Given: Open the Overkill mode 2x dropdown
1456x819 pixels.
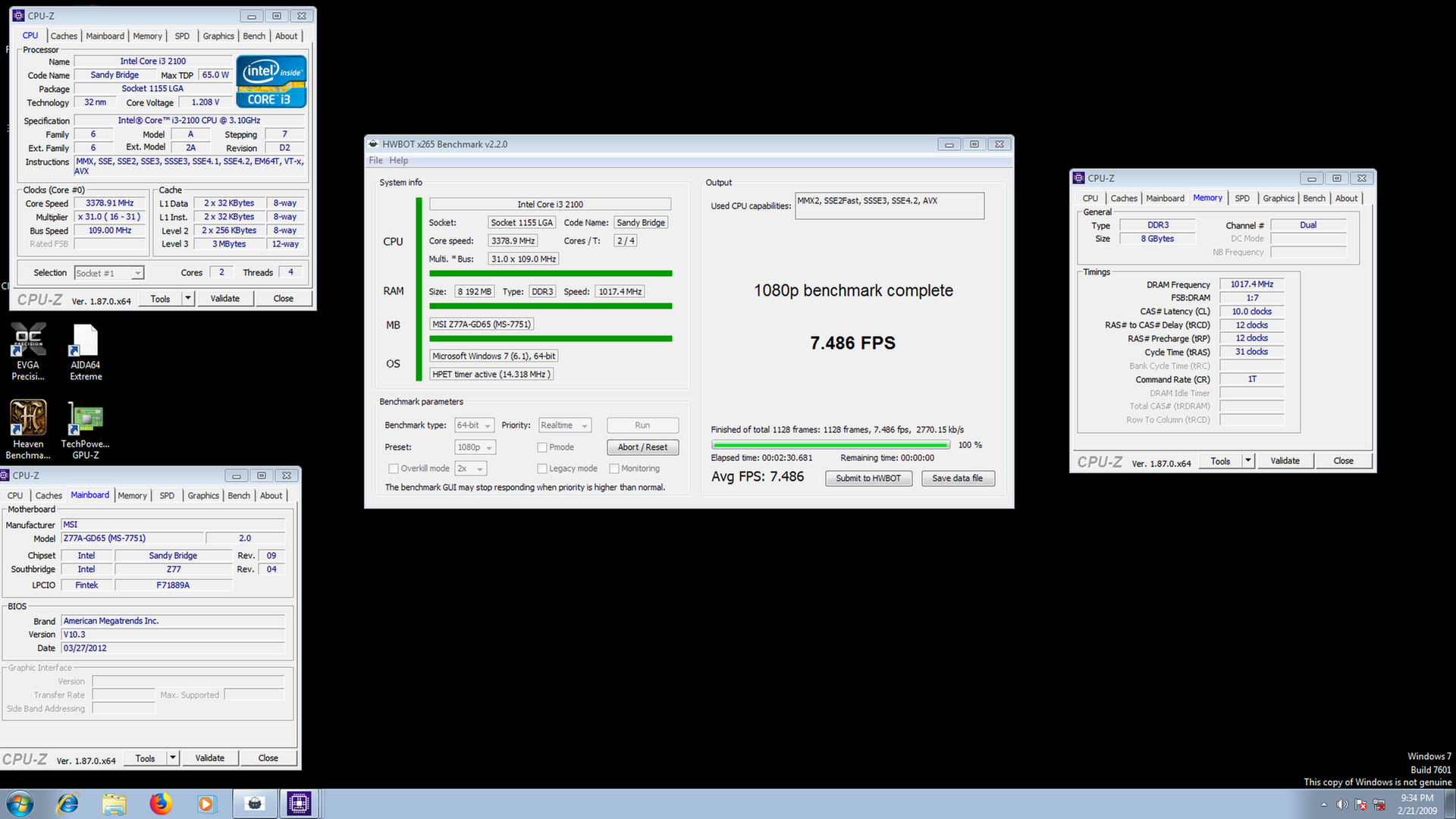Looking at the screenshot, I should coord(470,469).
